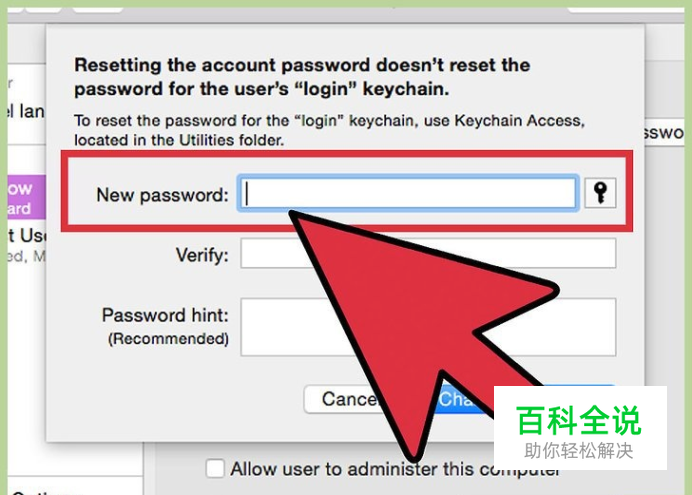Focus the New password text field
692x495 pixels.
(x=408, y=193)
